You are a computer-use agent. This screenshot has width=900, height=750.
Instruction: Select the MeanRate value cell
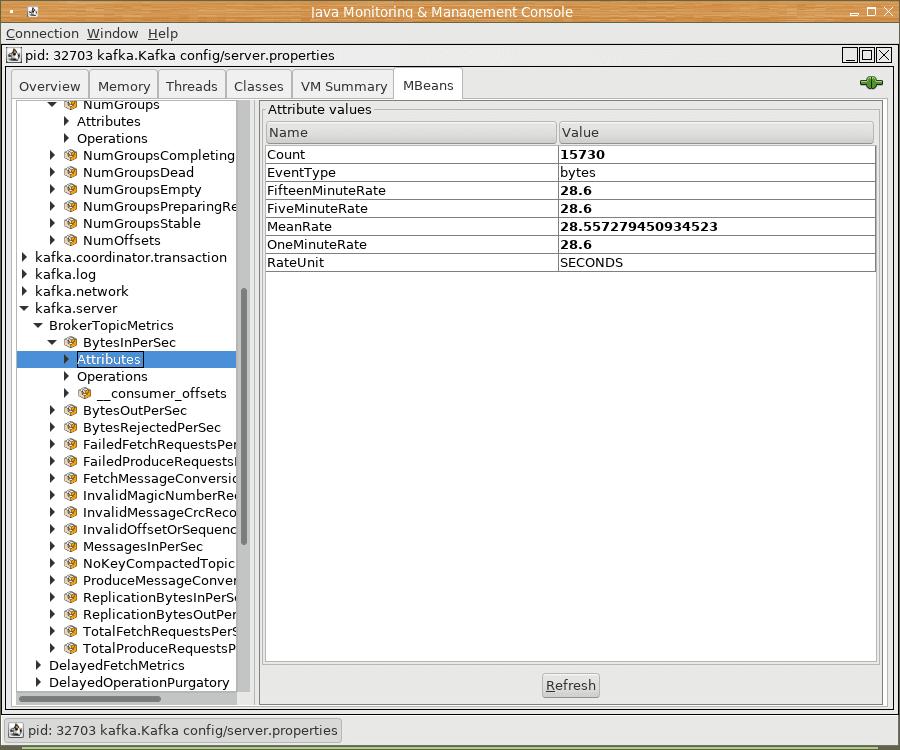point(717,227)
